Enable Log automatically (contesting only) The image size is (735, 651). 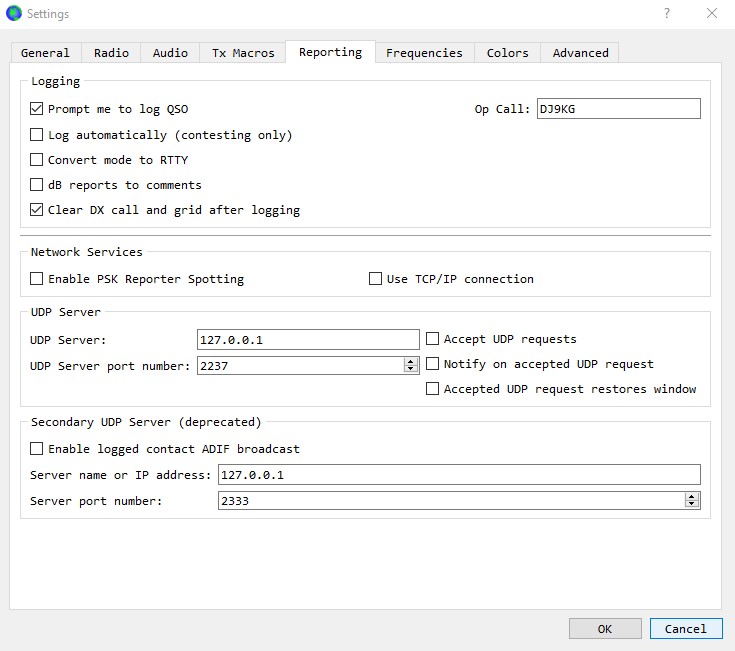[x=37, y=135]
